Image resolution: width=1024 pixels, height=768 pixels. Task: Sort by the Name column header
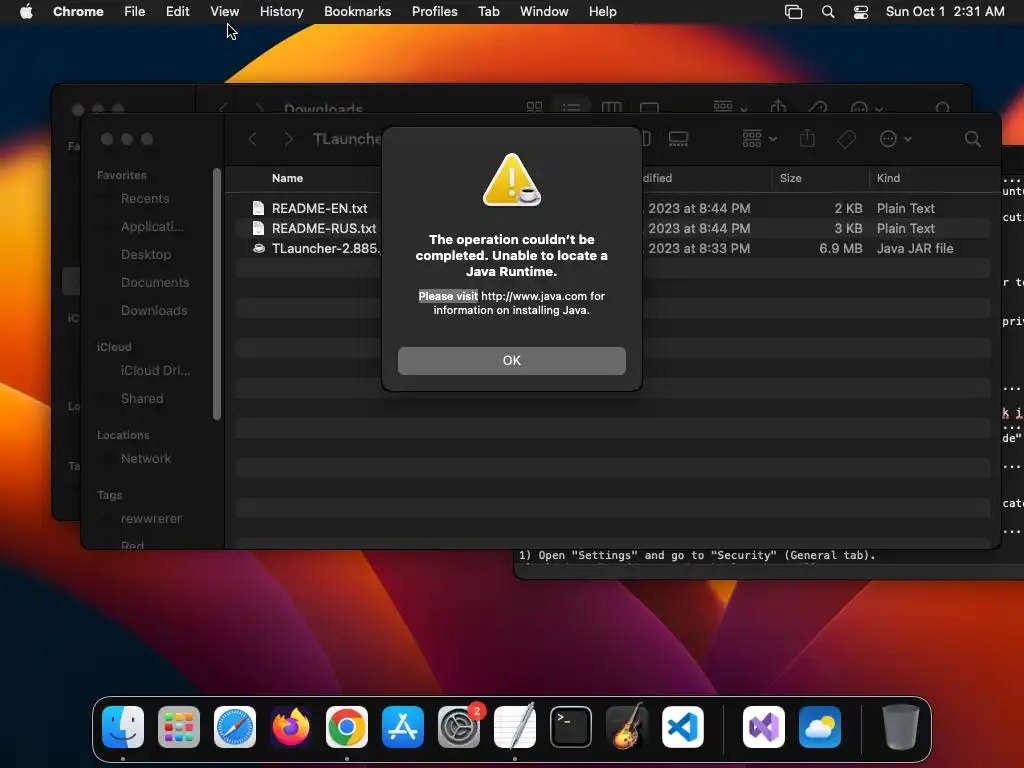[287, 178]
